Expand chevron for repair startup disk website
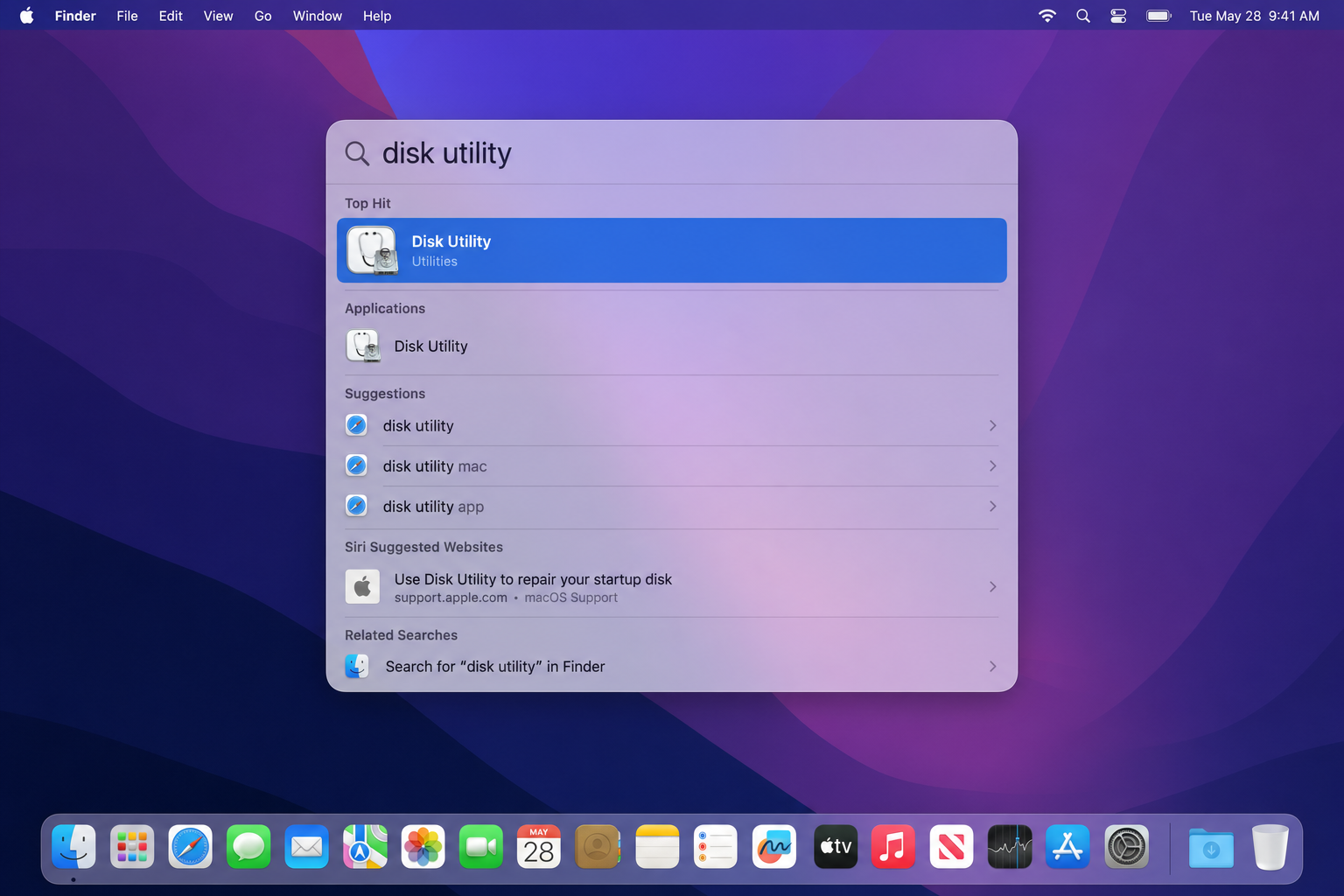Viewport: 1344px width, 896px height. pyautogui.click(x=992, y=586)
